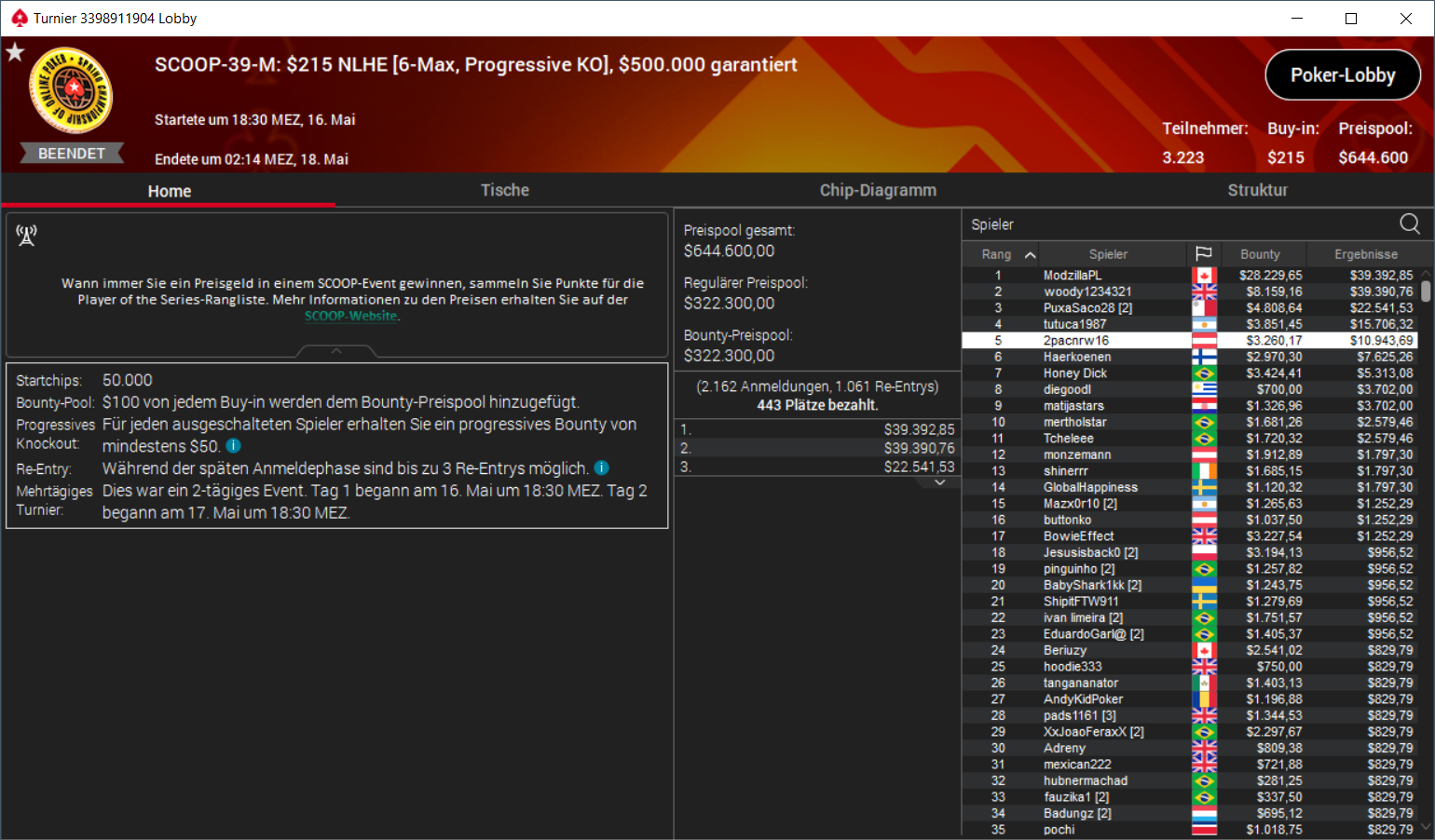Click the broadcast antenna news icon

(26, 236)
